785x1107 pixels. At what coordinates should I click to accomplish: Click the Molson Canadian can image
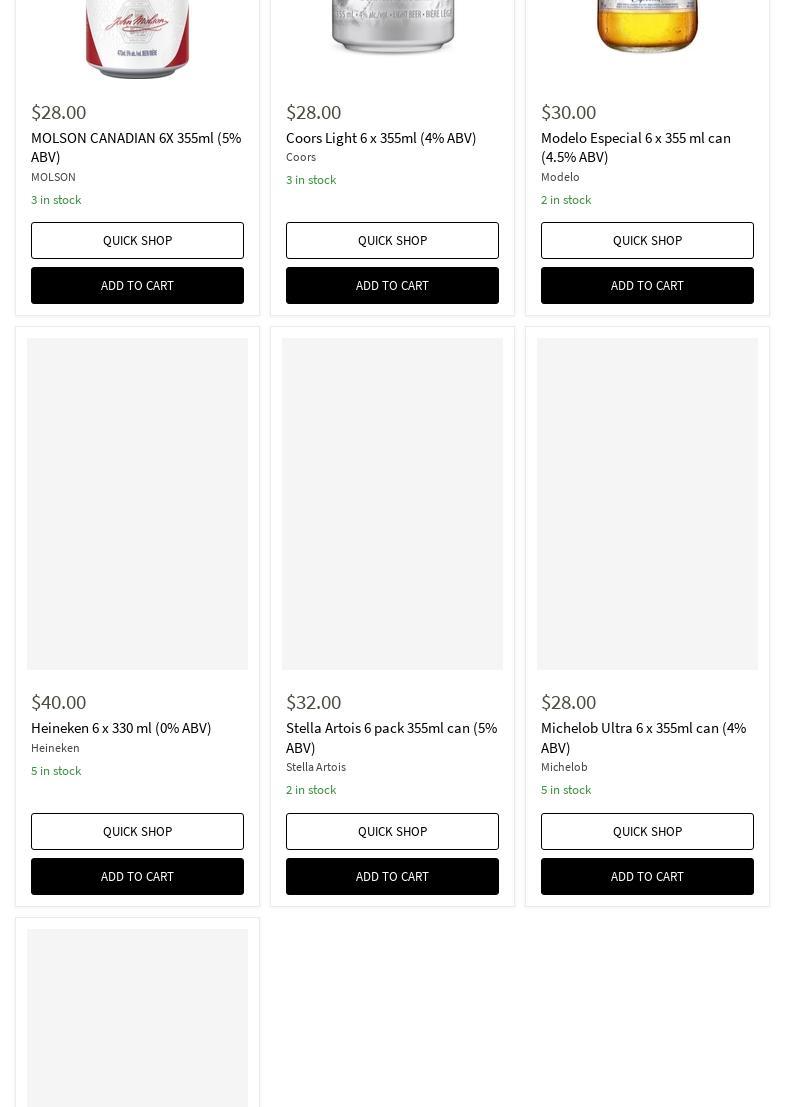click(137, 38)
